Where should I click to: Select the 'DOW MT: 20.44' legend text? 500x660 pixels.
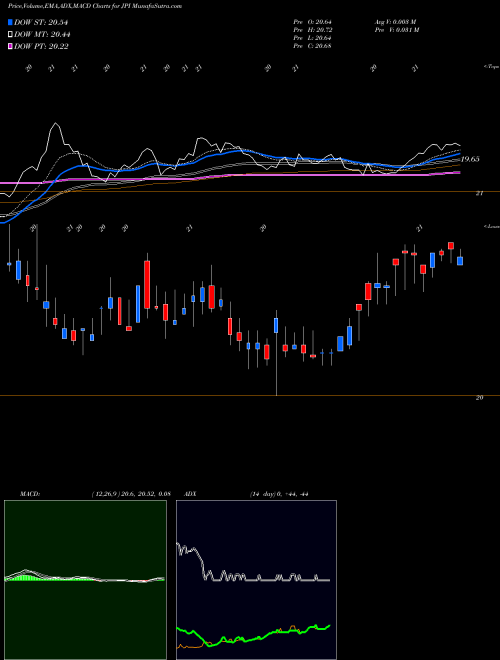click(x=43, y=35)
